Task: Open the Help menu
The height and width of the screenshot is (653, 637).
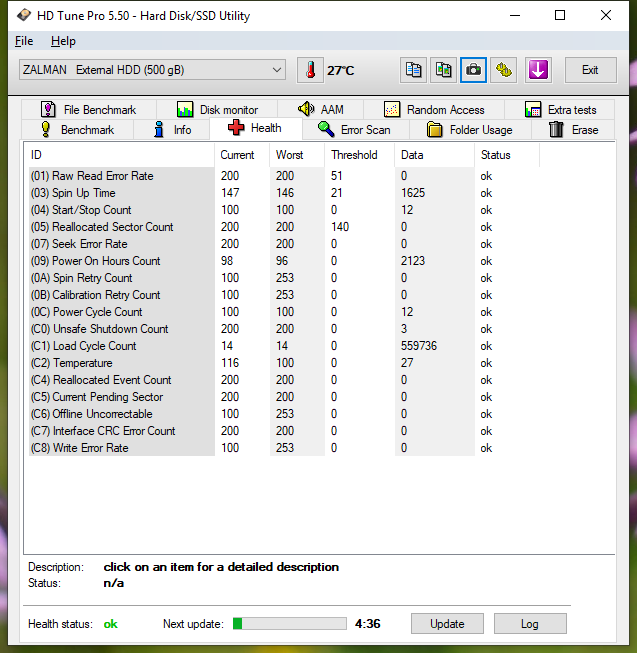Action: click(x=63, y=41)
